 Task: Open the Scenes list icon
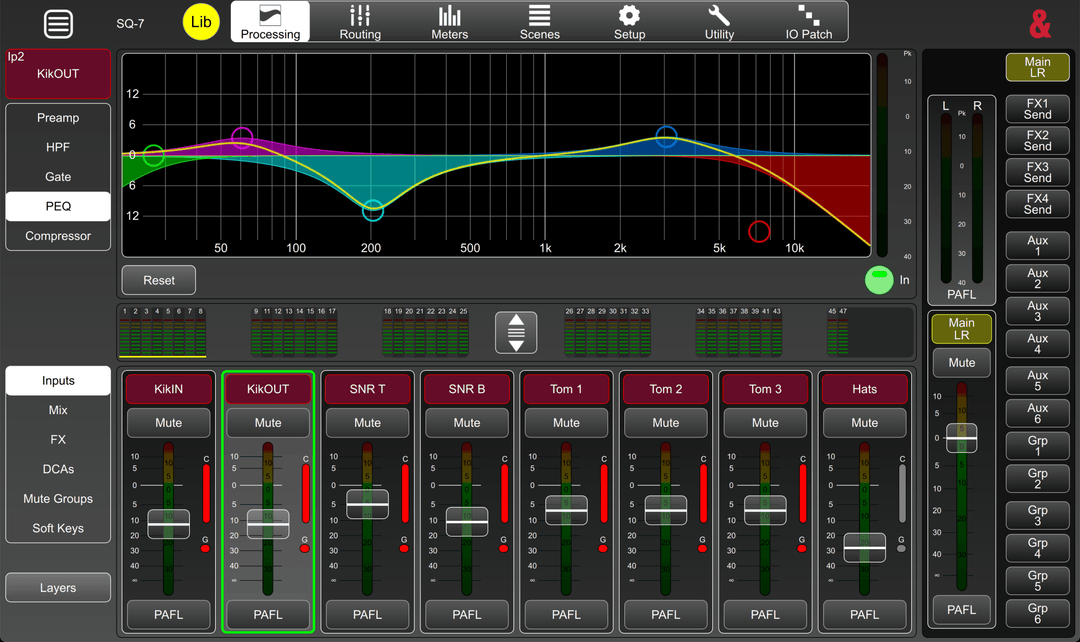coord(539,22)
